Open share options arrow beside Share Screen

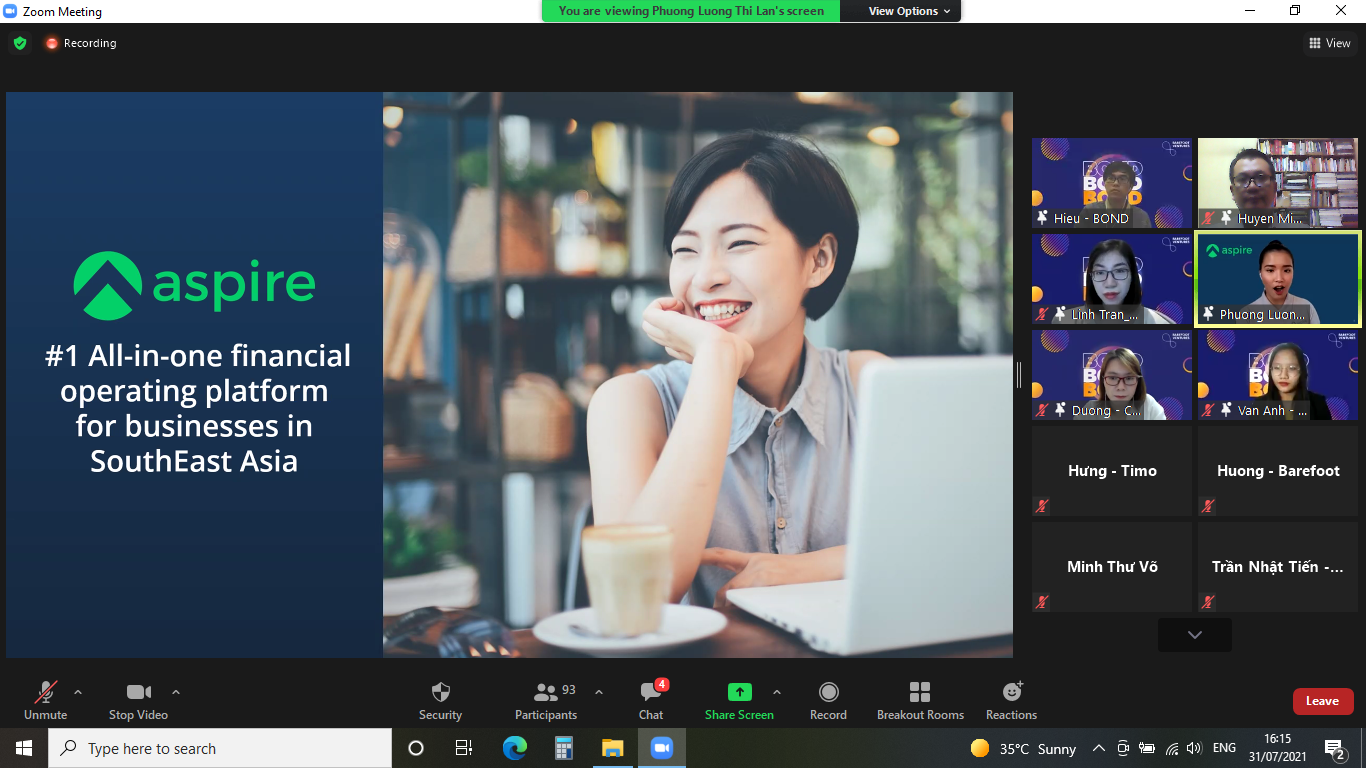[777, 692]
